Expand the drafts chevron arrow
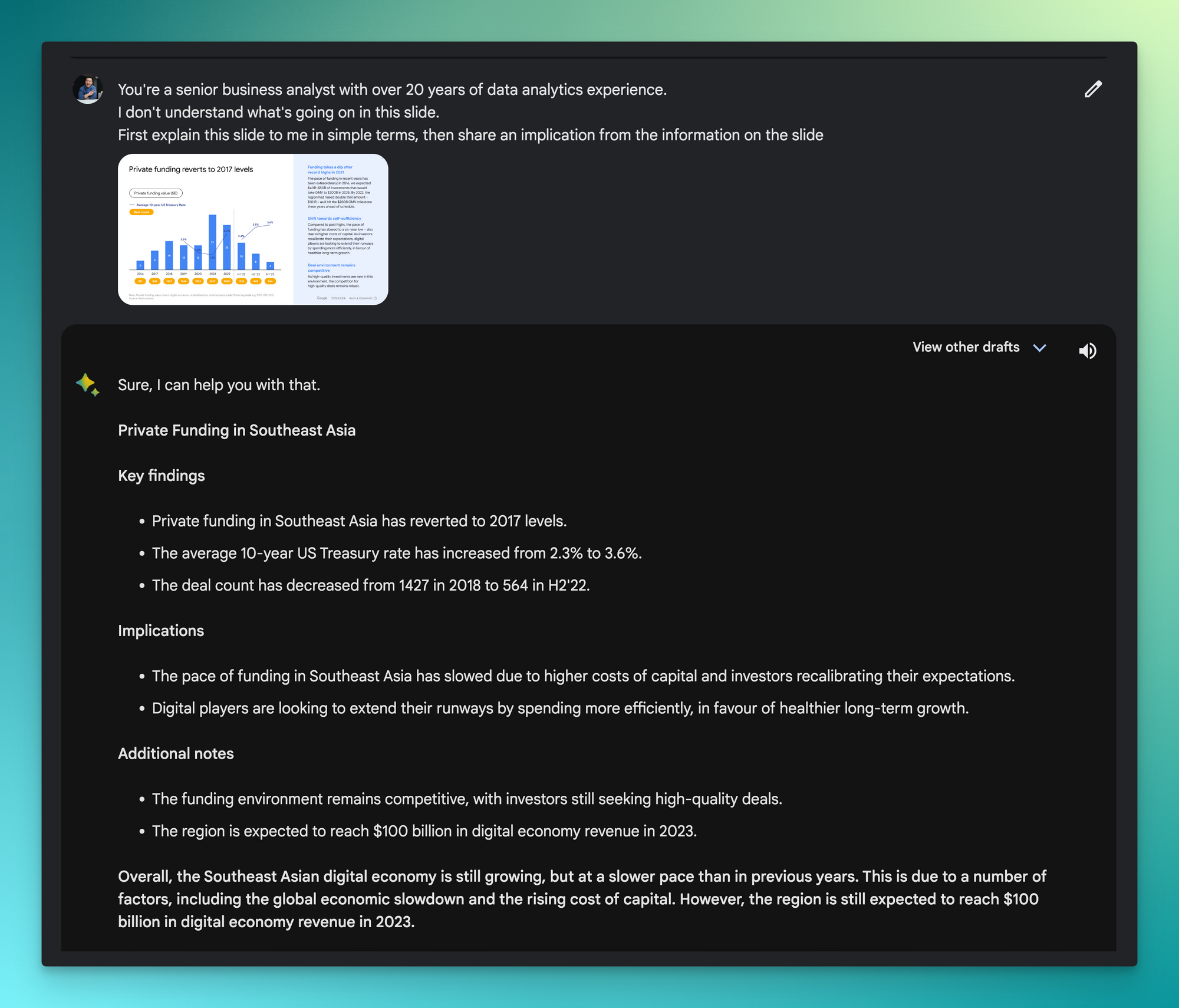Screen dimensions: 1179x1008 coord(1040,348)
